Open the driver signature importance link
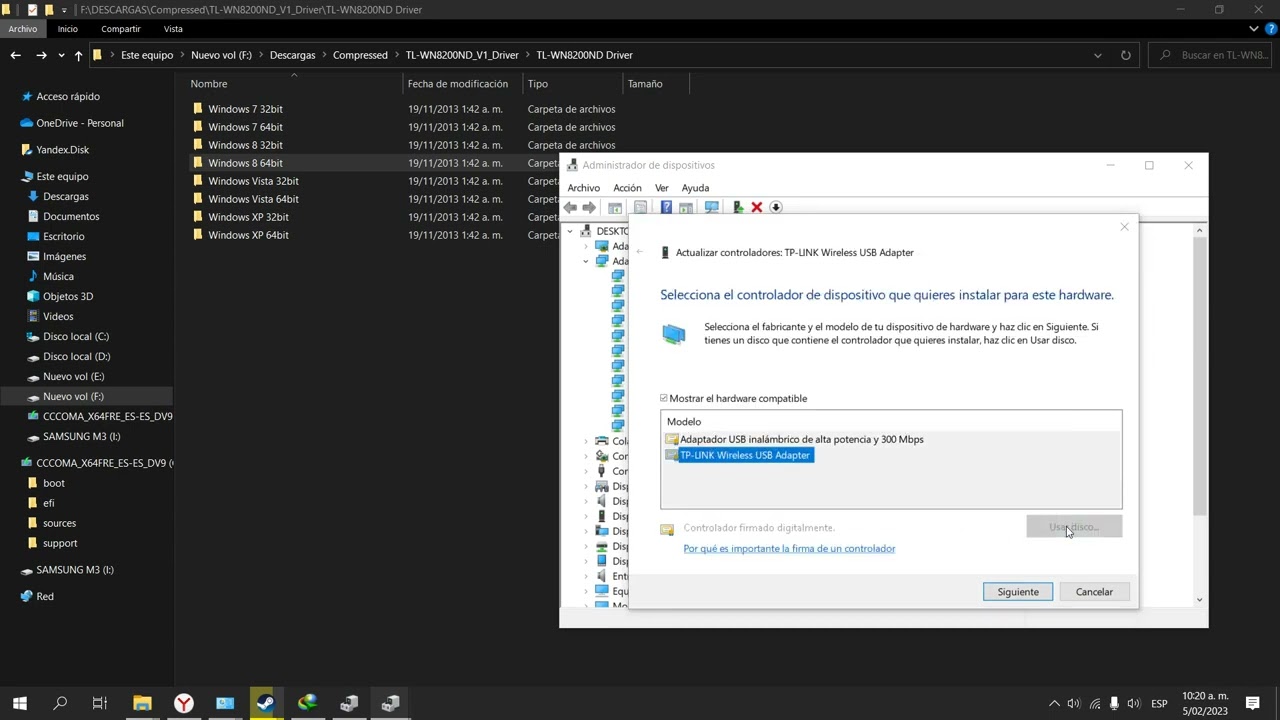Image resolution: width=1280 pixels, height=720 pixels. tap(789, 548)
